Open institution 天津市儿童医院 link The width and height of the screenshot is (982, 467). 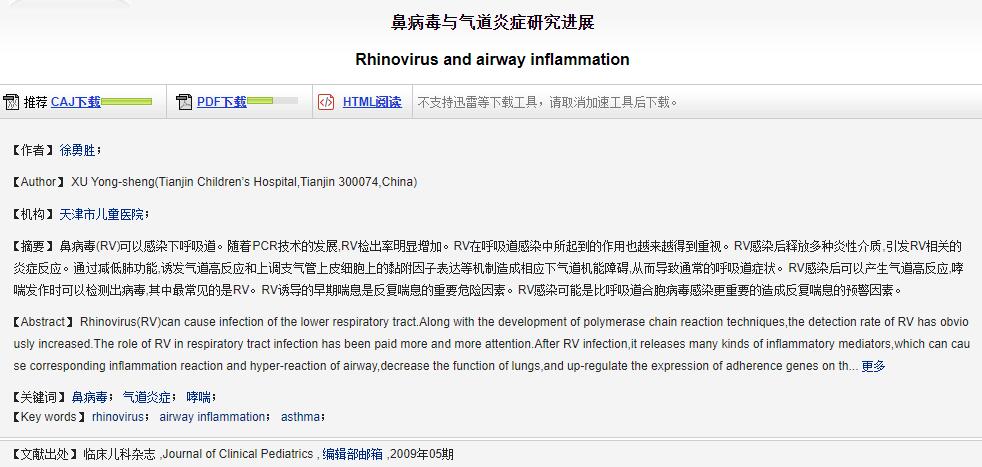point(102,214)
